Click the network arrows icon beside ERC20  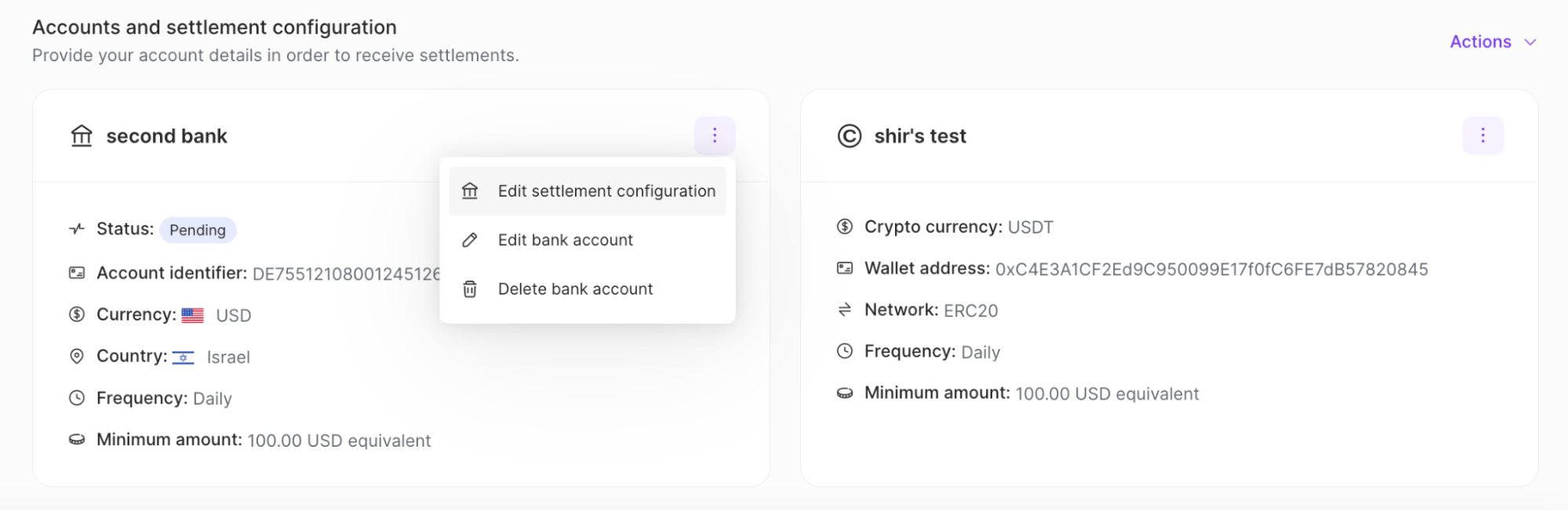pos(843,310)
